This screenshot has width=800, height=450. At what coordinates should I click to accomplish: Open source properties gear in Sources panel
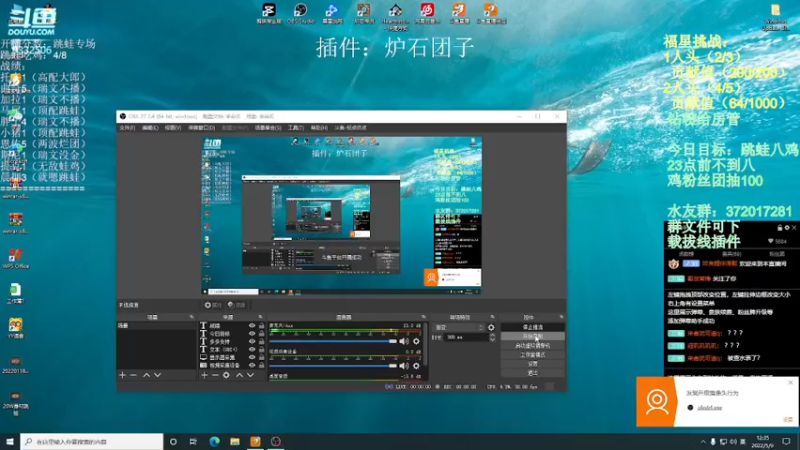226,375
